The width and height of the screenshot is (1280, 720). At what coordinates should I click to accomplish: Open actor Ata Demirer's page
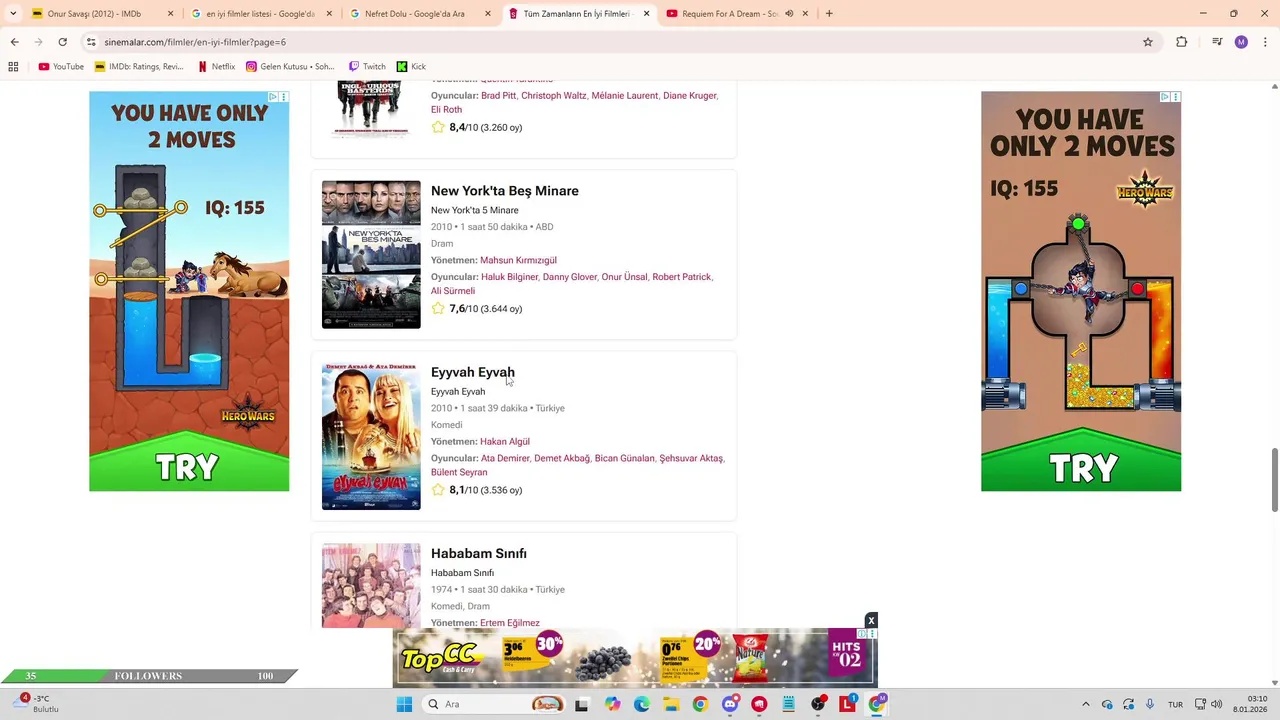(505, 458)
